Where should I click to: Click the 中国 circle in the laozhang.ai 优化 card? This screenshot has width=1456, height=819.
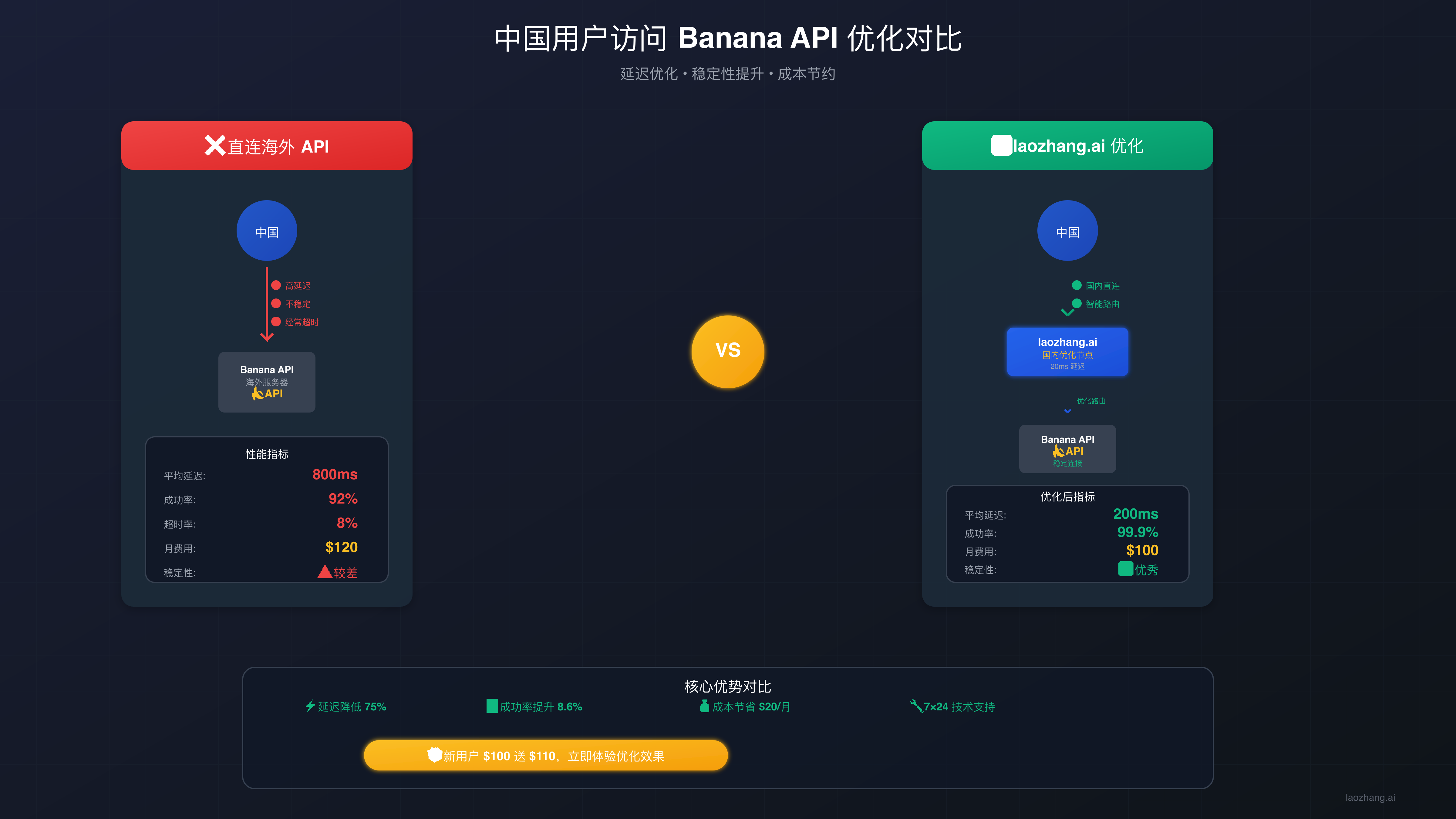pyautogui.click(x=1067, y=231)
